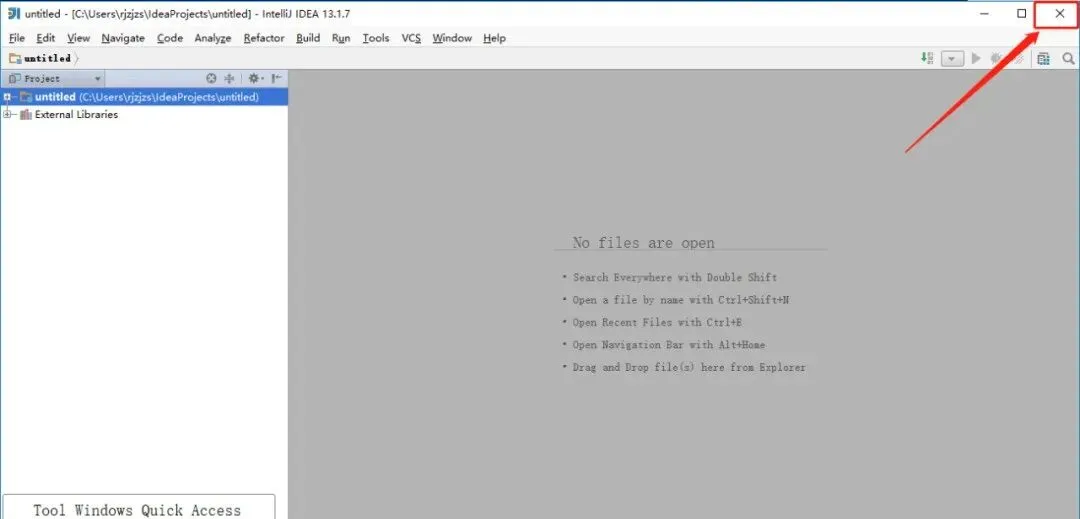The width and height of the screenshot is (1080, 519).
Task: Open the run configuration dropdown
Action: pos(952,59)
